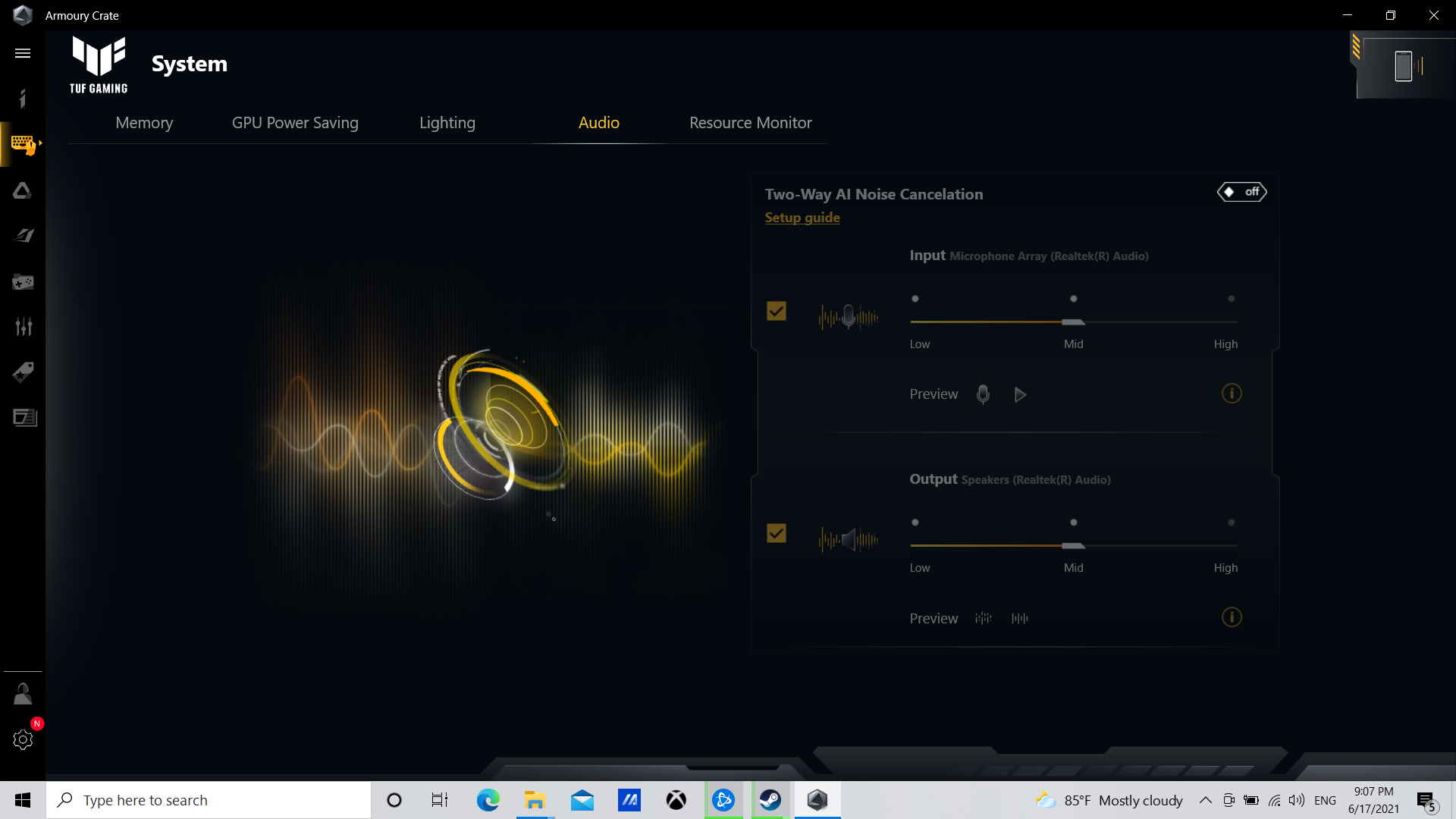Open the tuning sliders sidebar icon
Image resolution: width=1456 pixels, height=819 pixels.
click(24, 327)
